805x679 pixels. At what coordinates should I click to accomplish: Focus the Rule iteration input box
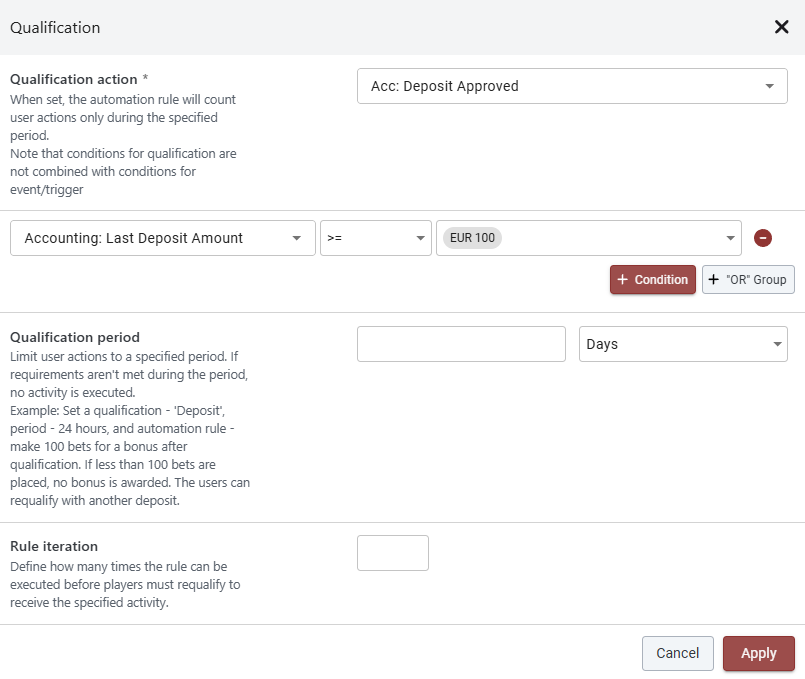coord(392,553)
